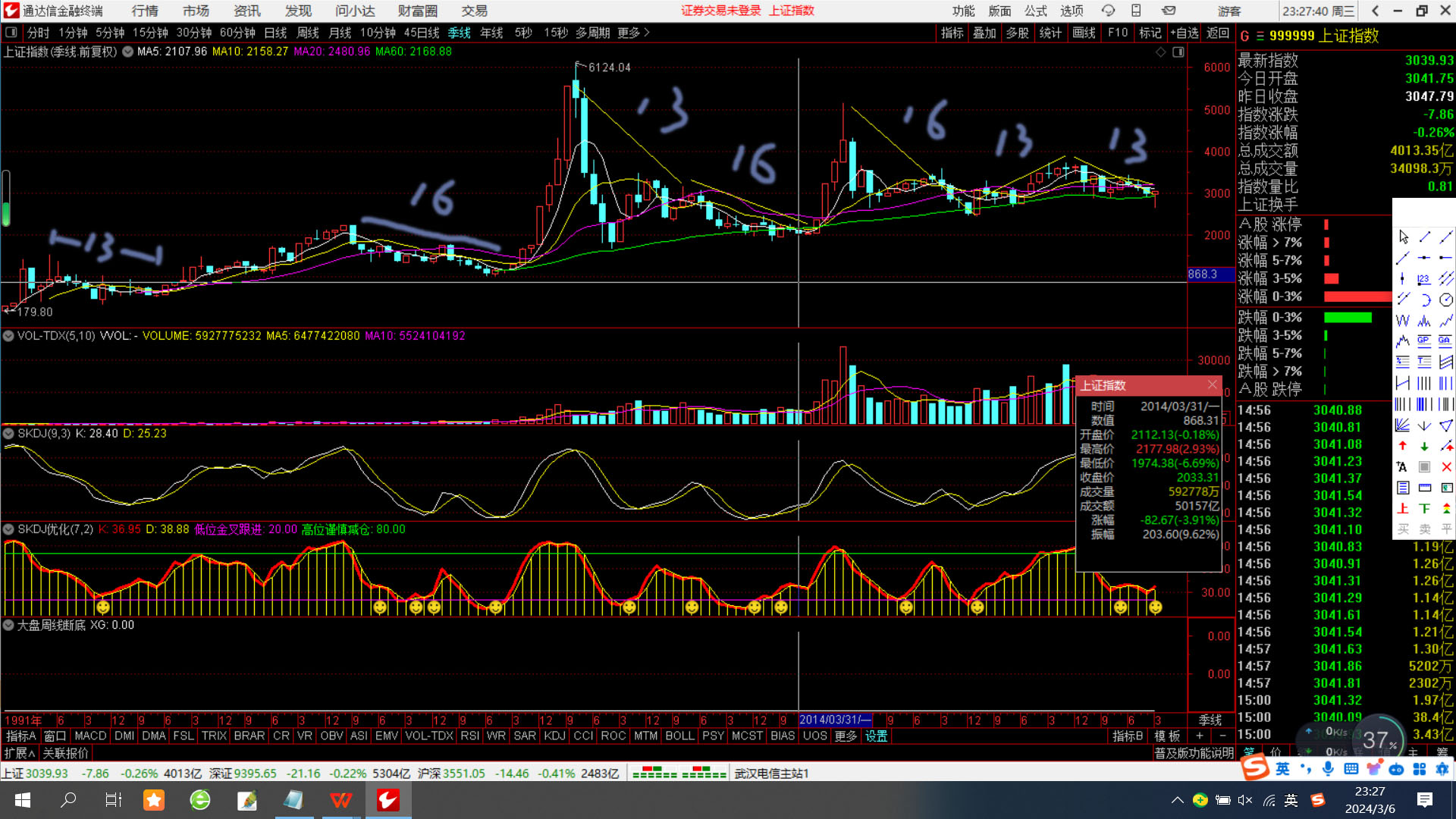Screen dimensions: 1456x819
Task: Close the 上证指数 data popup
Action: [1212, 385]
